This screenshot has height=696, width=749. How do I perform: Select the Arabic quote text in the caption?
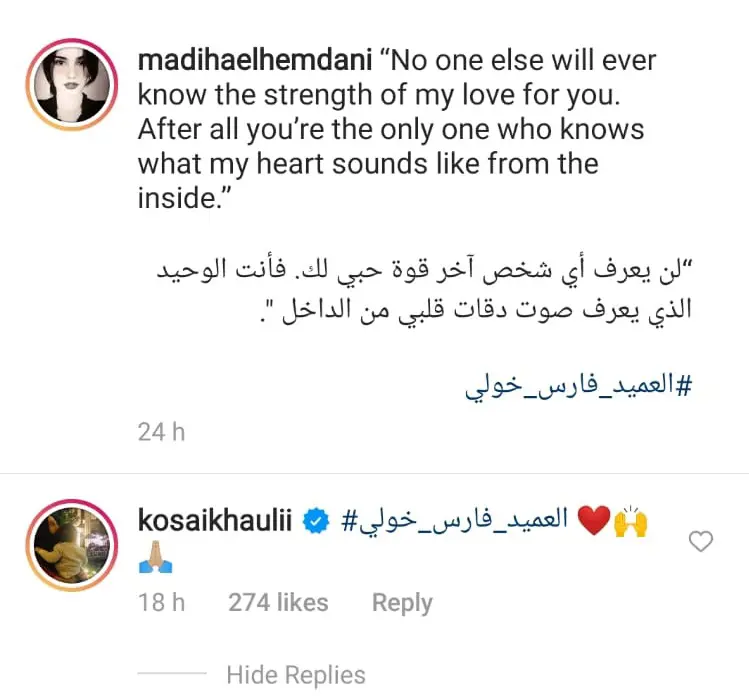pos(424,292)
